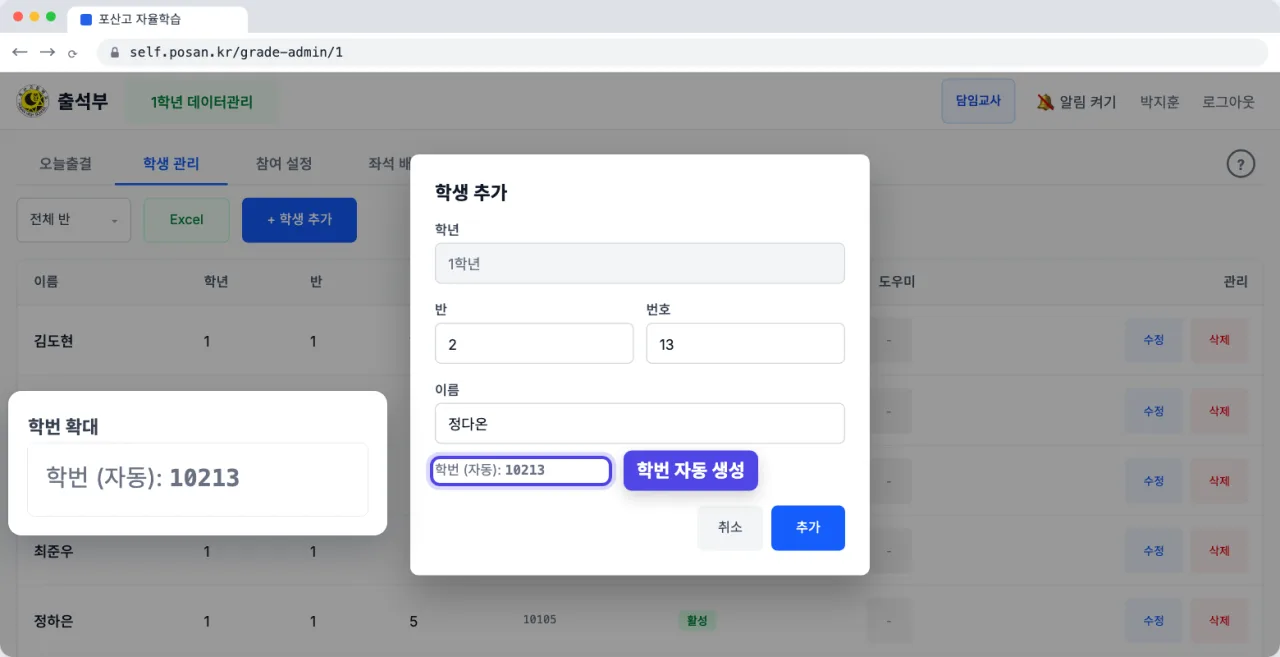This screenshot has height=657, width=1280.
Task: Open the 전체 반 class filter dropdown
Action: pyautogui.click(x=74, y=219)
